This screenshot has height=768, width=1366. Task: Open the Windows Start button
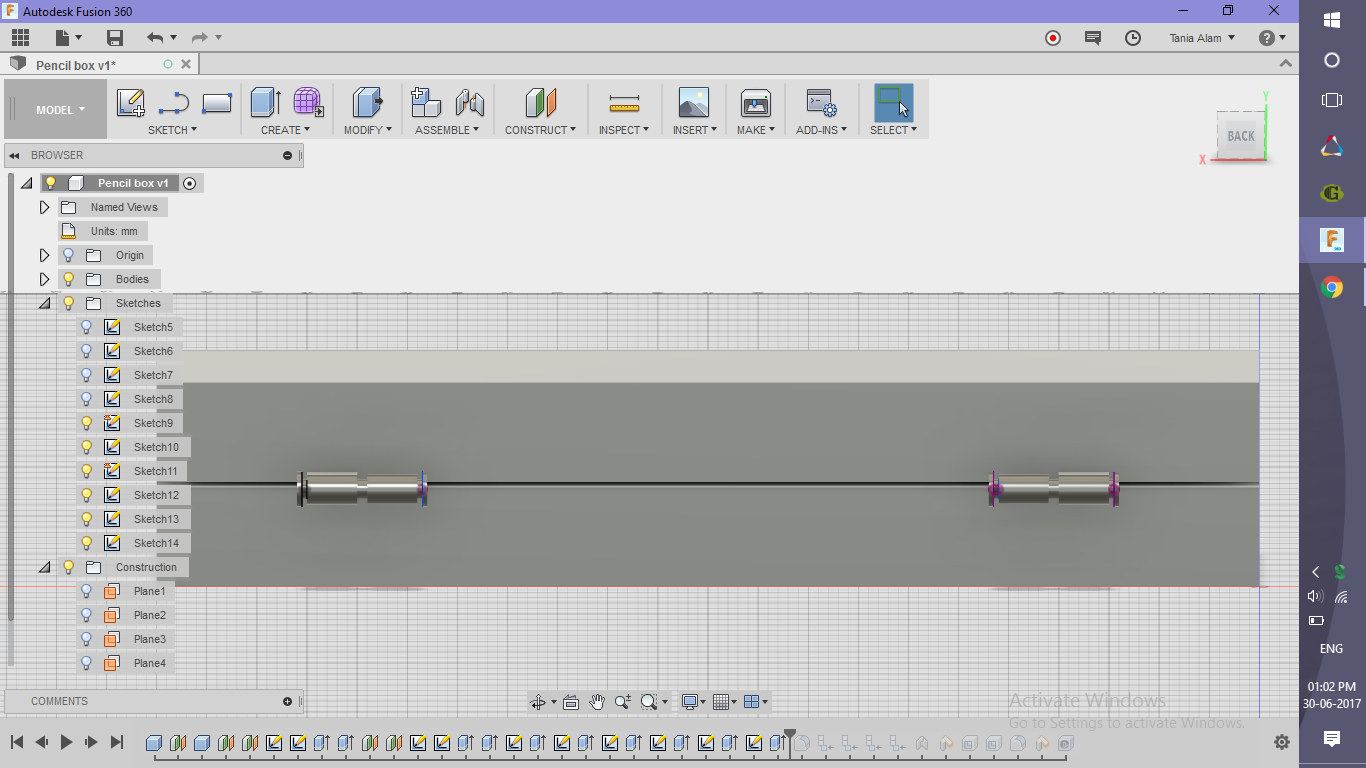pyautogui.click(x=1332, y=20)
